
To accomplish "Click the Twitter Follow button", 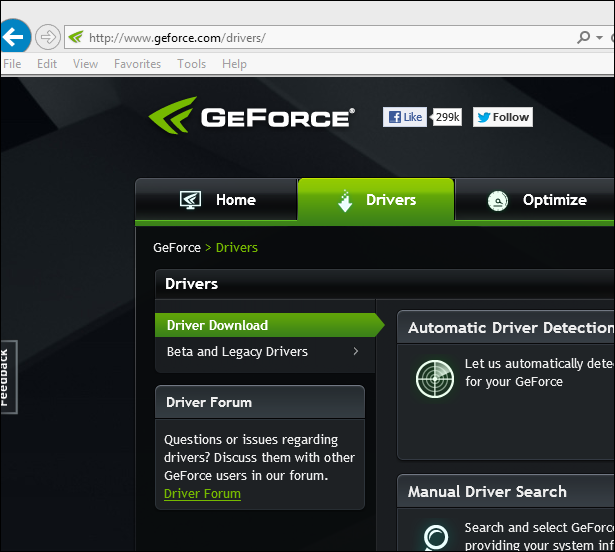I will point(503,117).
